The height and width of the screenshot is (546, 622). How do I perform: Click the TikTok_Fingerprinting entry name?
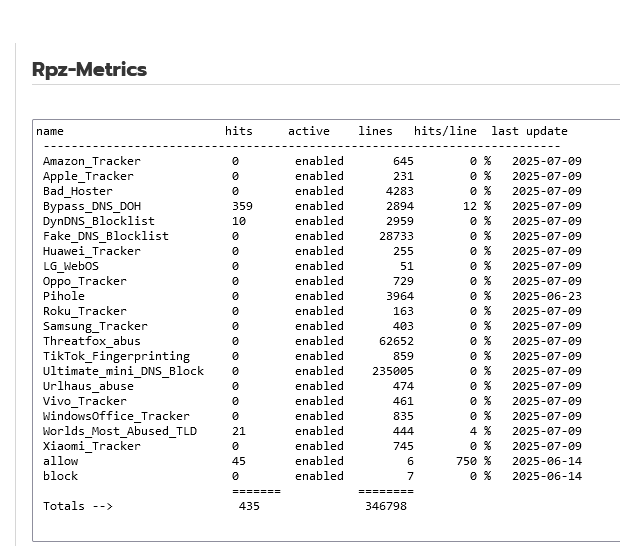point(116,356)
